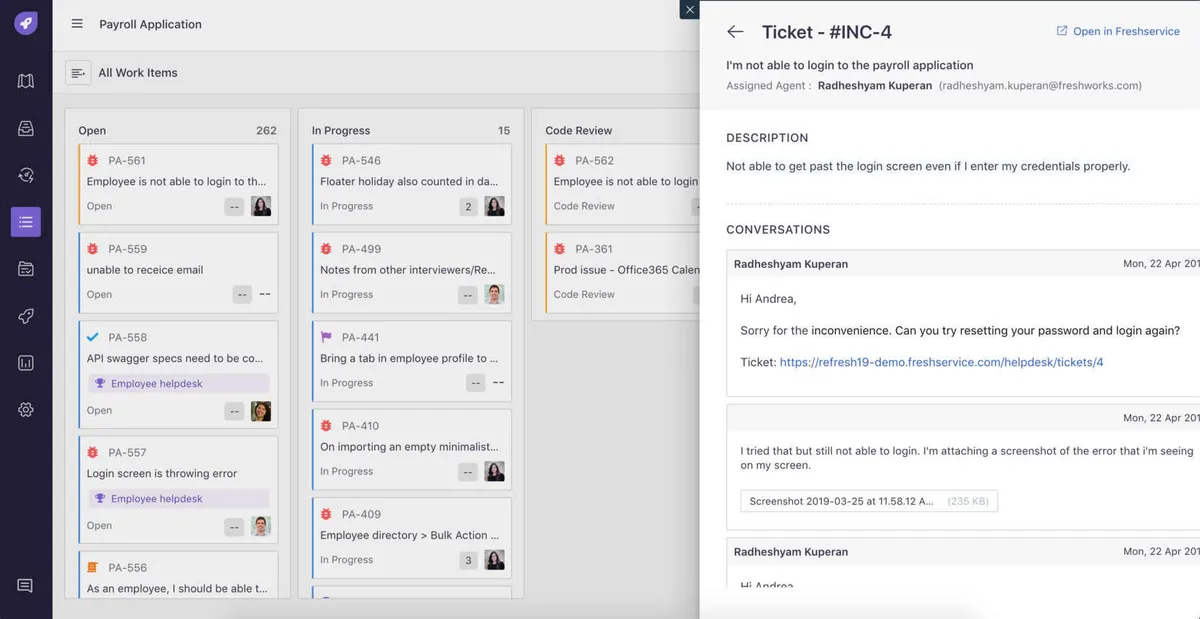Click the bug icon on card PA-499

326,249
